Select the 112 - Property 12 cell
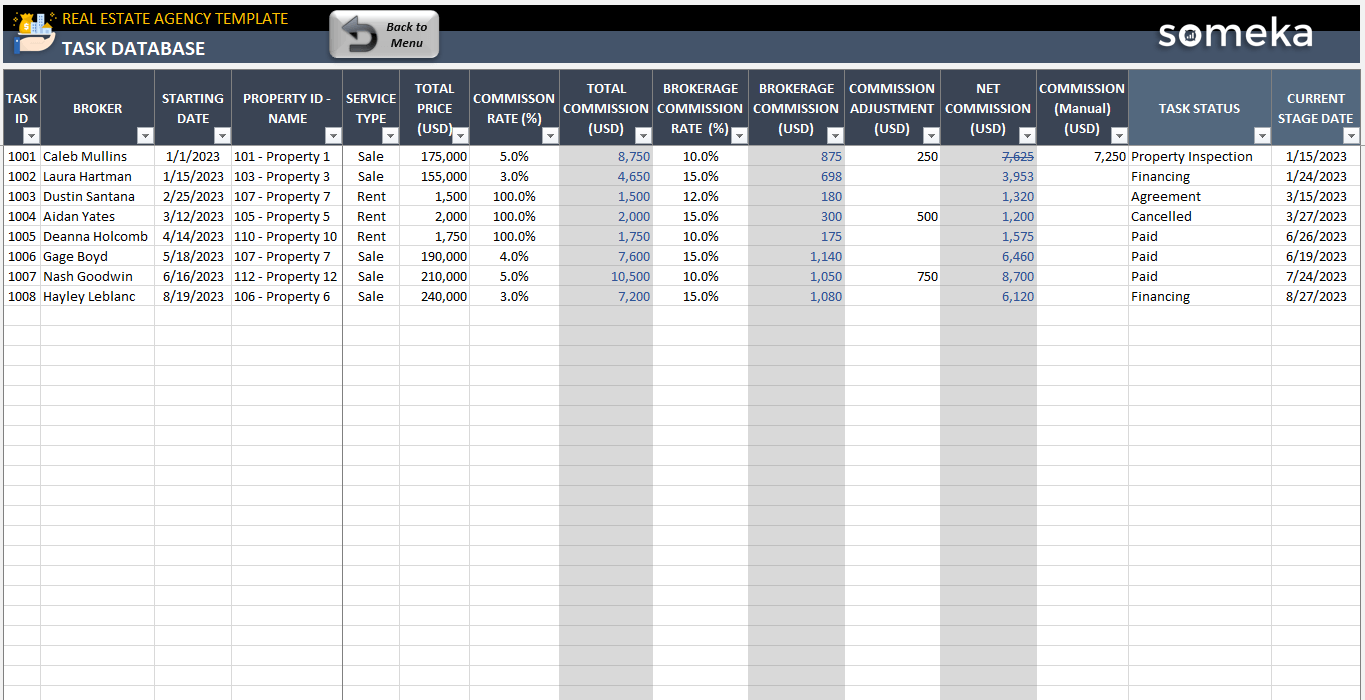Image resolution: width=1365 pixels, height=700 pixels. point(286,277)
